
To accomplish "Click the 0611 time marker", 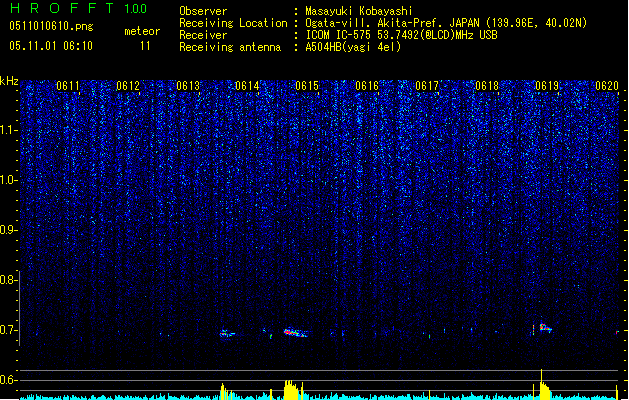I will click(68, 86).
